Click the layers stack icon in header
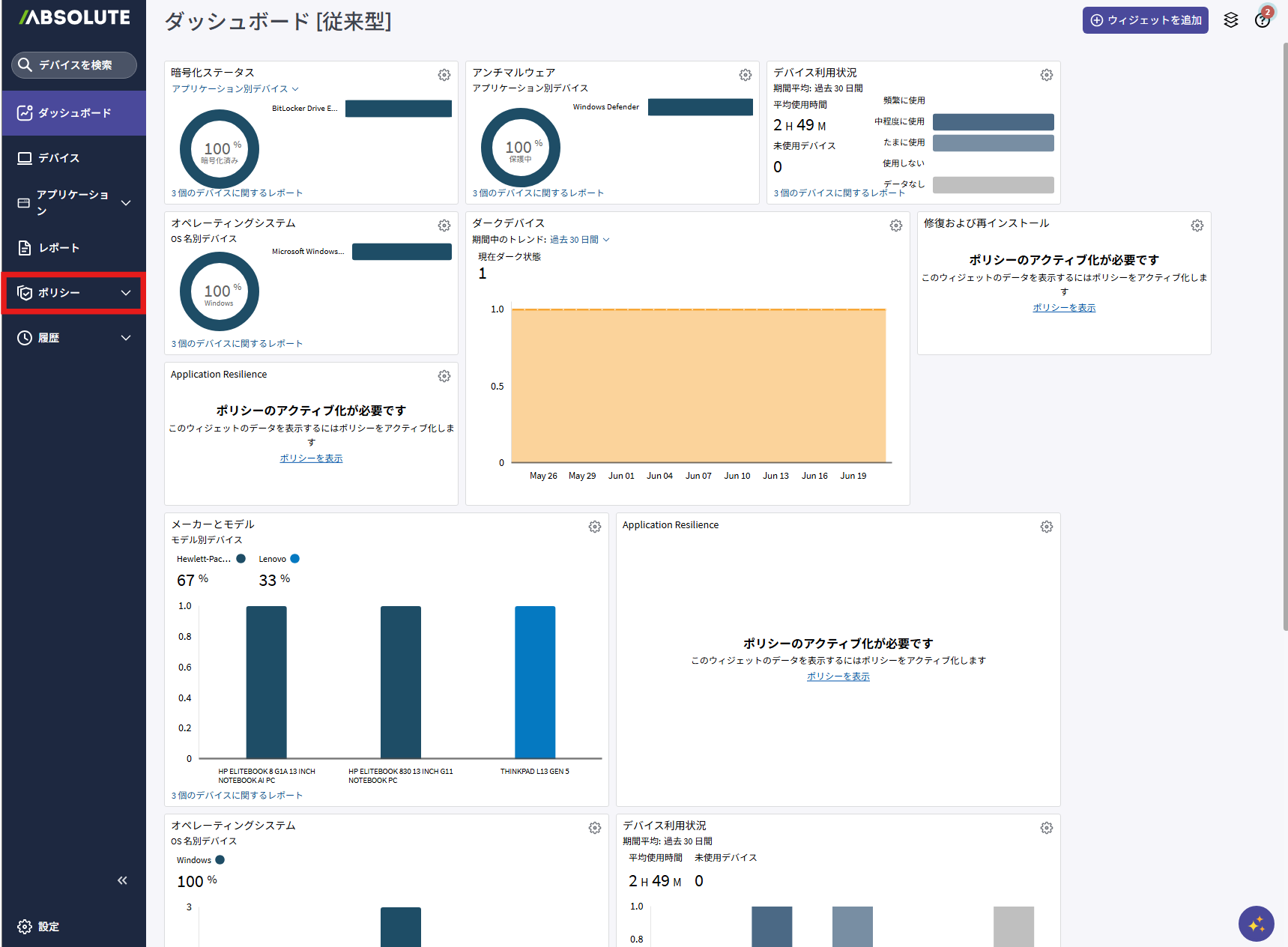Image resolution: width=1288 pixels, height=947 pixels. pyautogui.click(x=1231, y=20)
